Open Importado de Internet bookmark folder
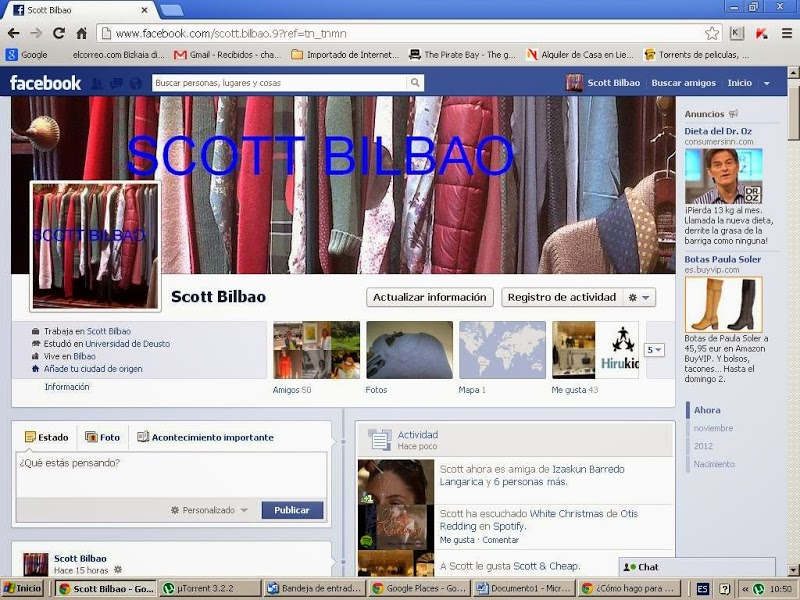The width and height of the screenshot is (800, 600). pos(345,55)
